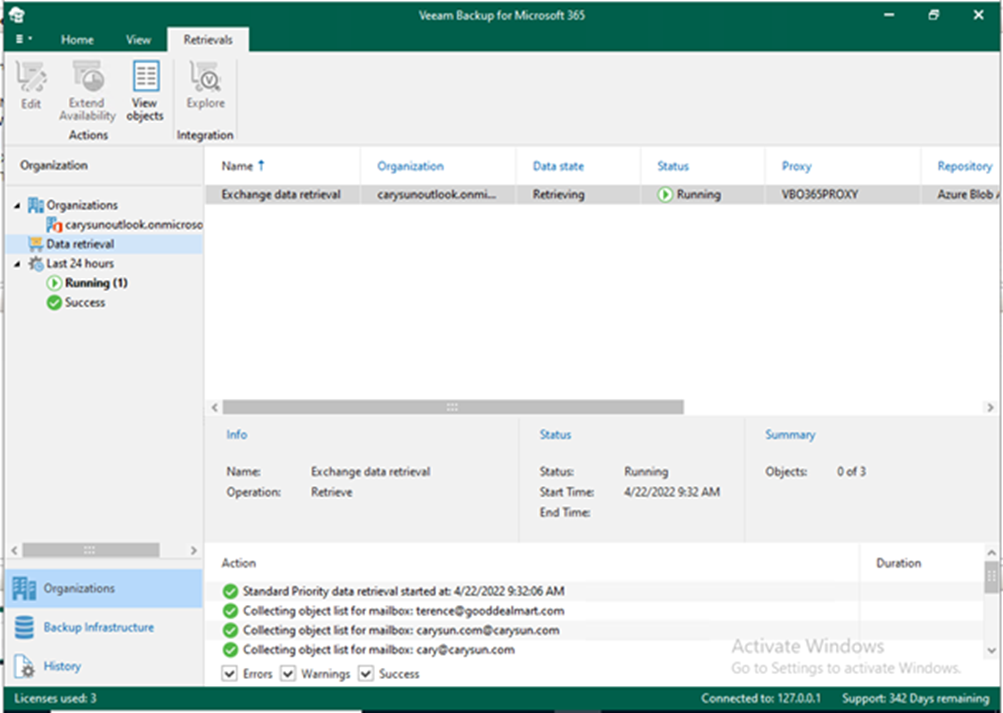This screenshot has width=1003, height=713.
Task: Open the History navigation pane
Action: tap(104, 666)
